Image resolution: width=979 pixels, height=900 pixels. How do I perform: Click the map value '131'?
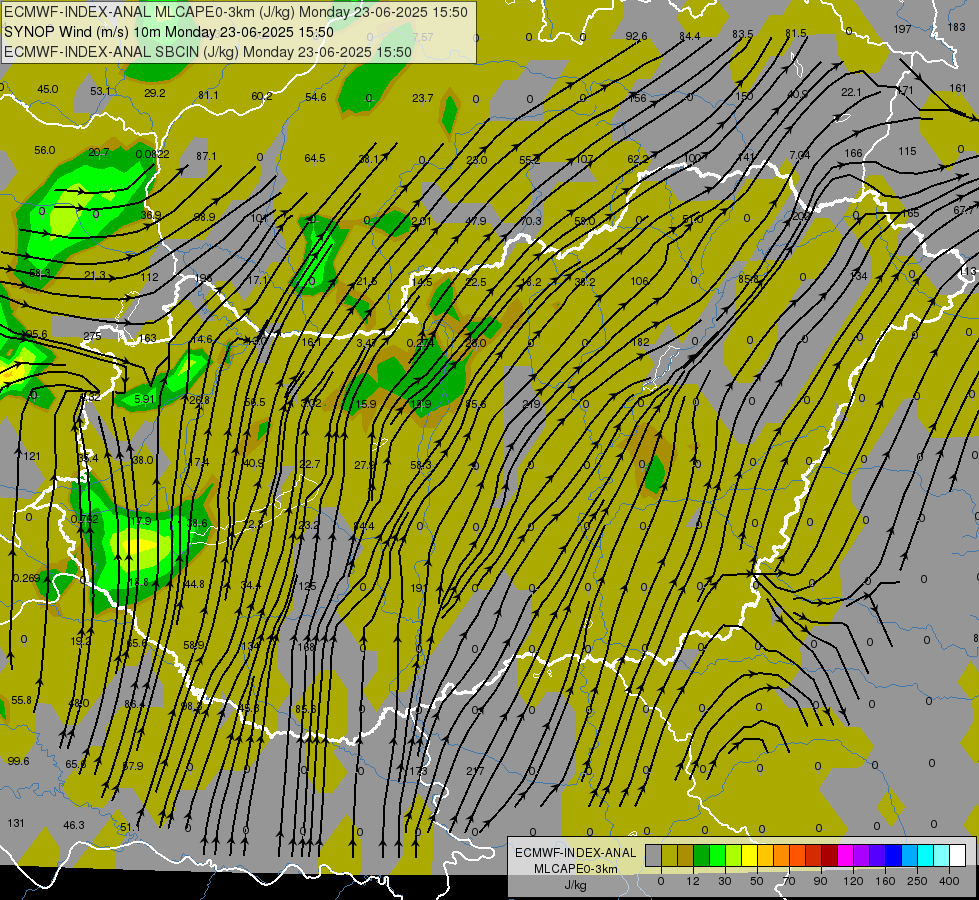16,823
